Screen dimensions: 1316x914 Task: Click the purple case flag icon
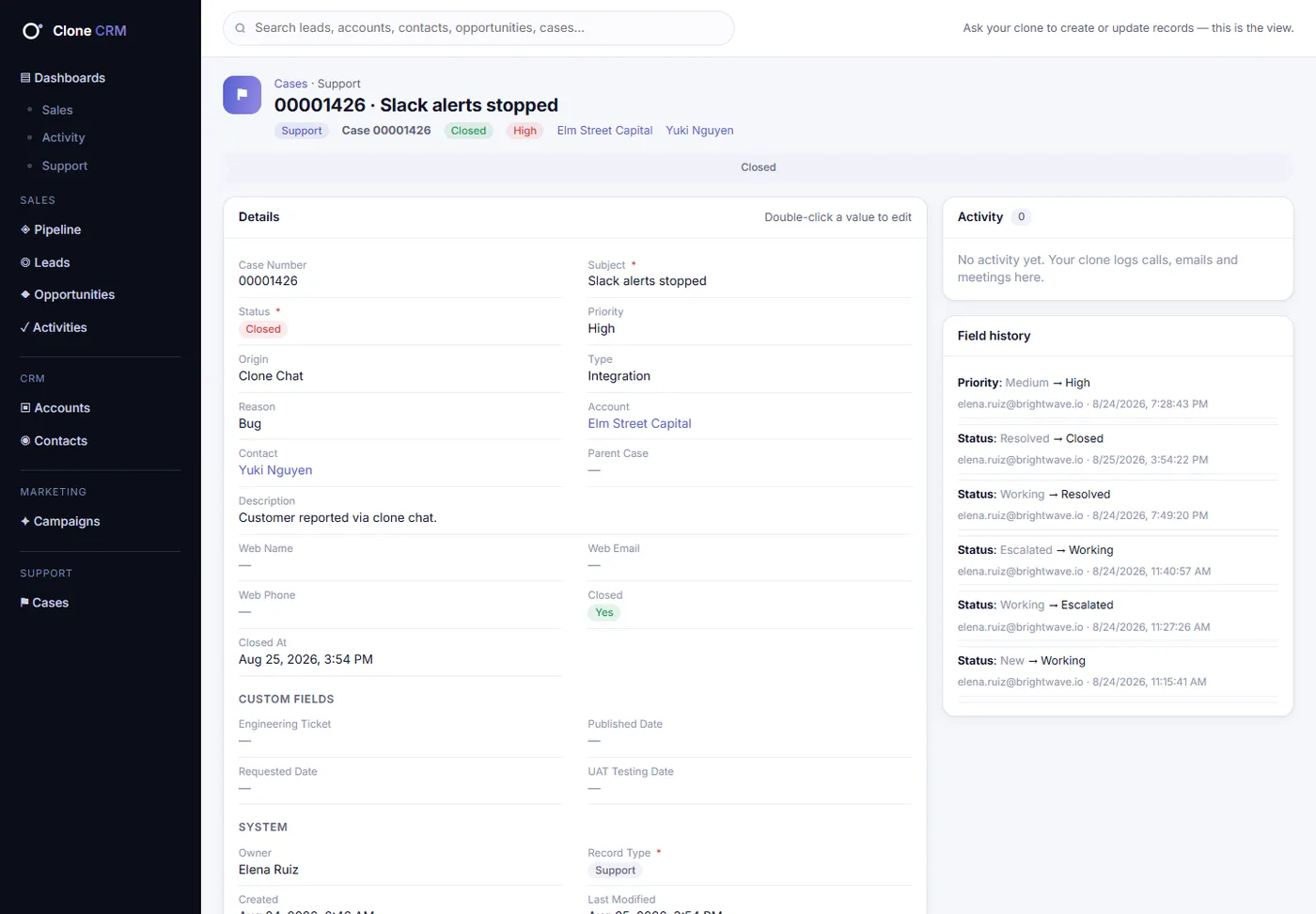[242, 95]
